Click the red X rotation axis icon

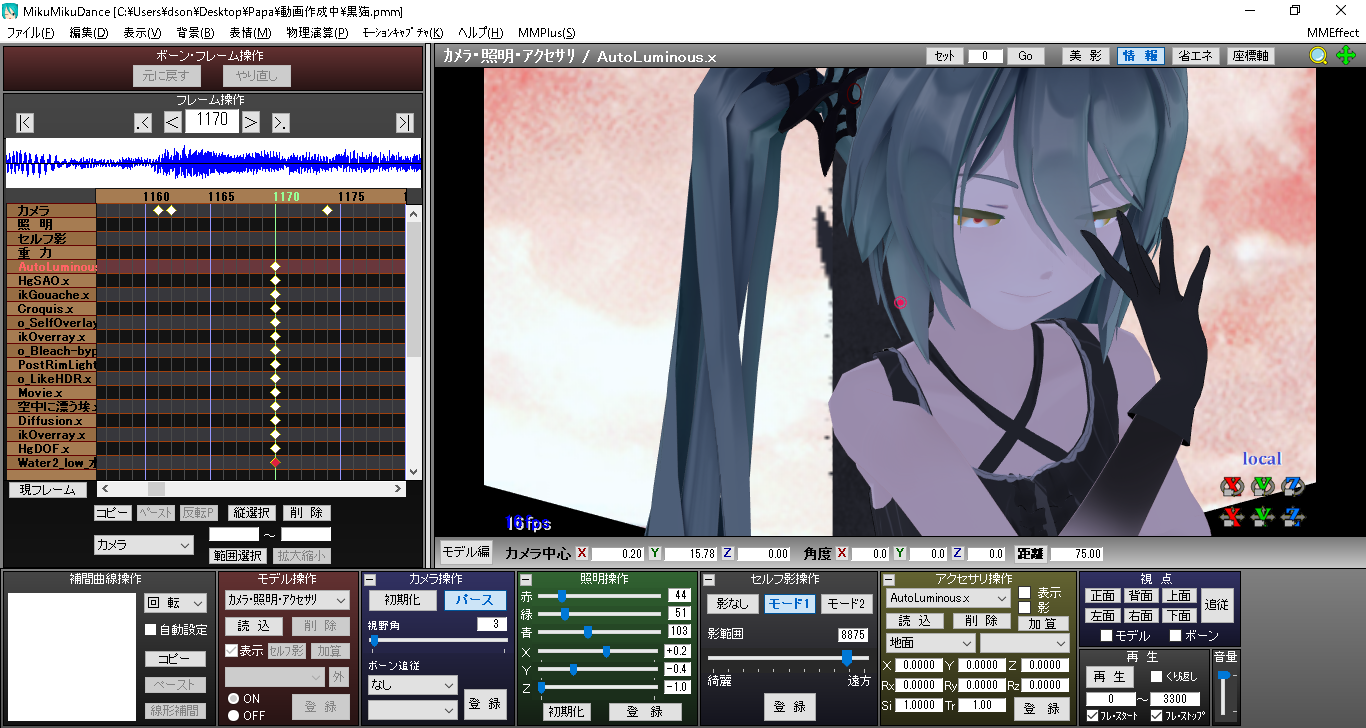[1231, 486]
